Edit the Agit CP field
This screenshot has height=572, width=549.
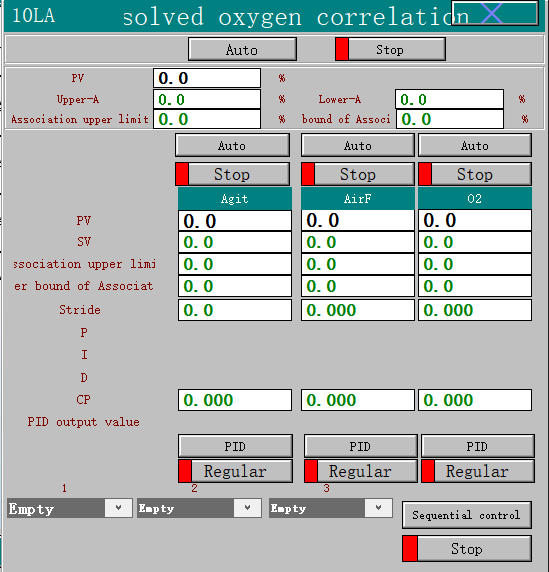(x=235, y=400)
